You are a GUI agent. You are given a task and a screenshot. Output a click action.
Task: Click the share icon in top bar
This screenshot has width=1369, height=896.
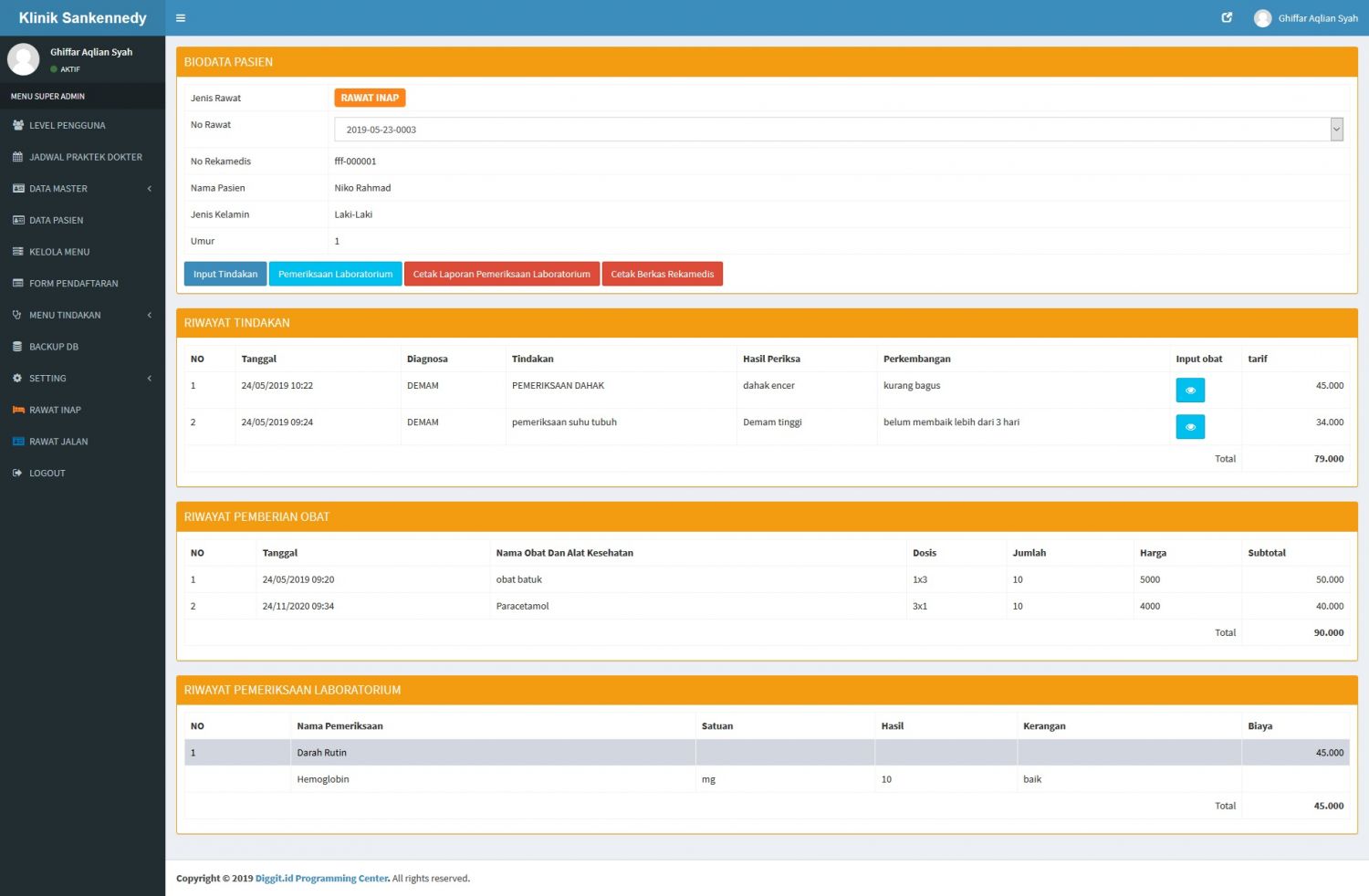[1227, 18]
